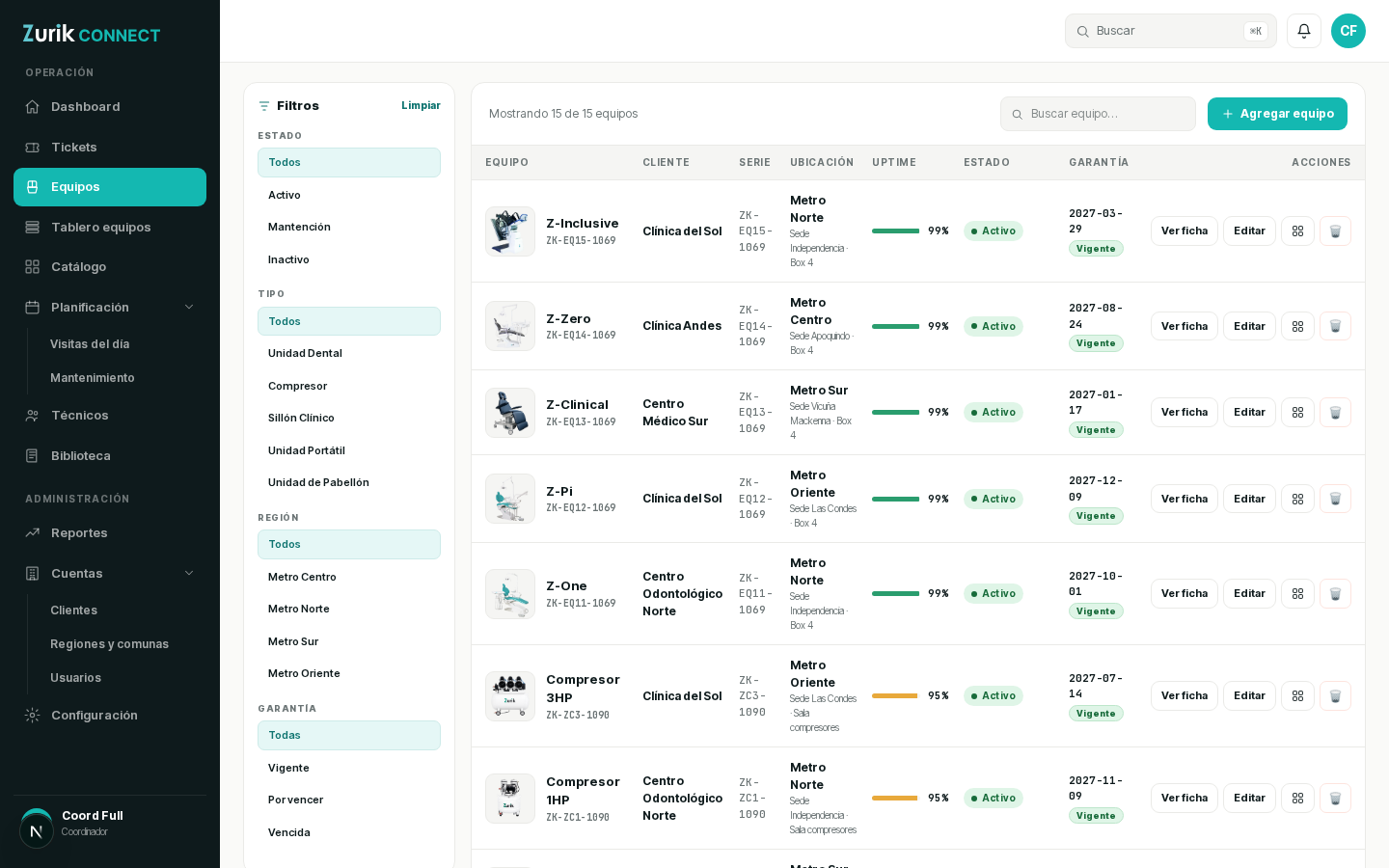Open the CF user avatar
The width and height of the screenshot is (1389, 868).
point(1348,31)
